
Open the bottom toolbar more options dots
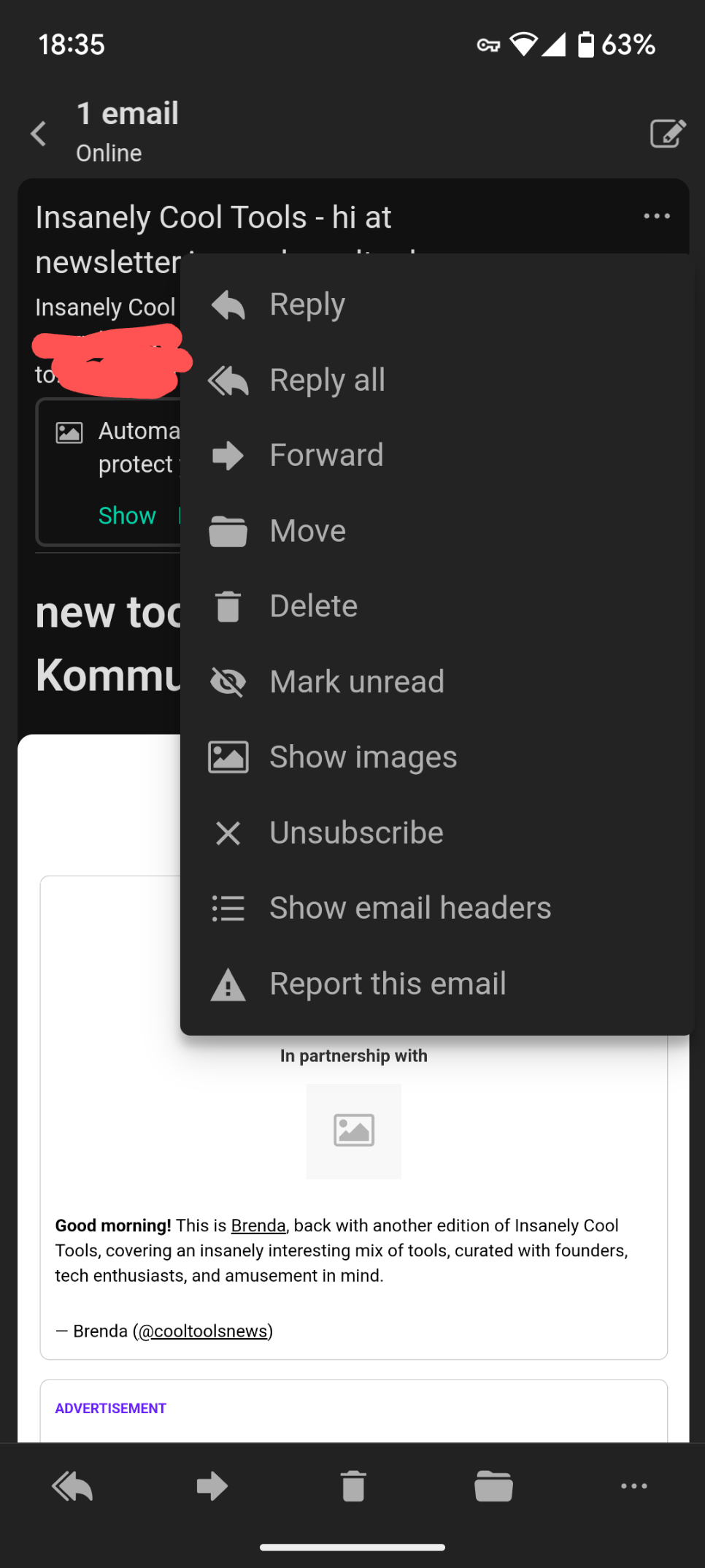(633, 1486)
